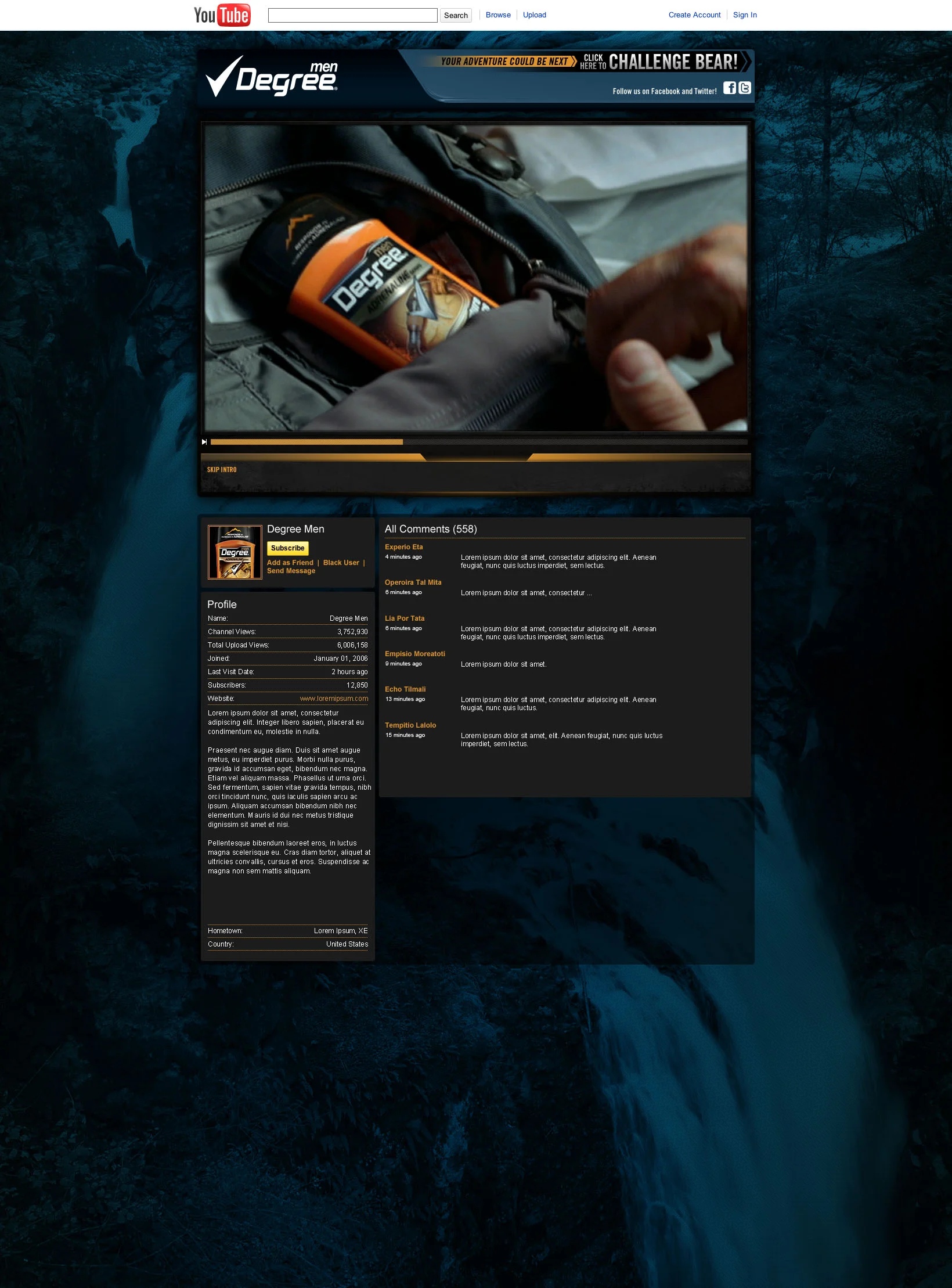Click the All Comments (558) heading

431,529
